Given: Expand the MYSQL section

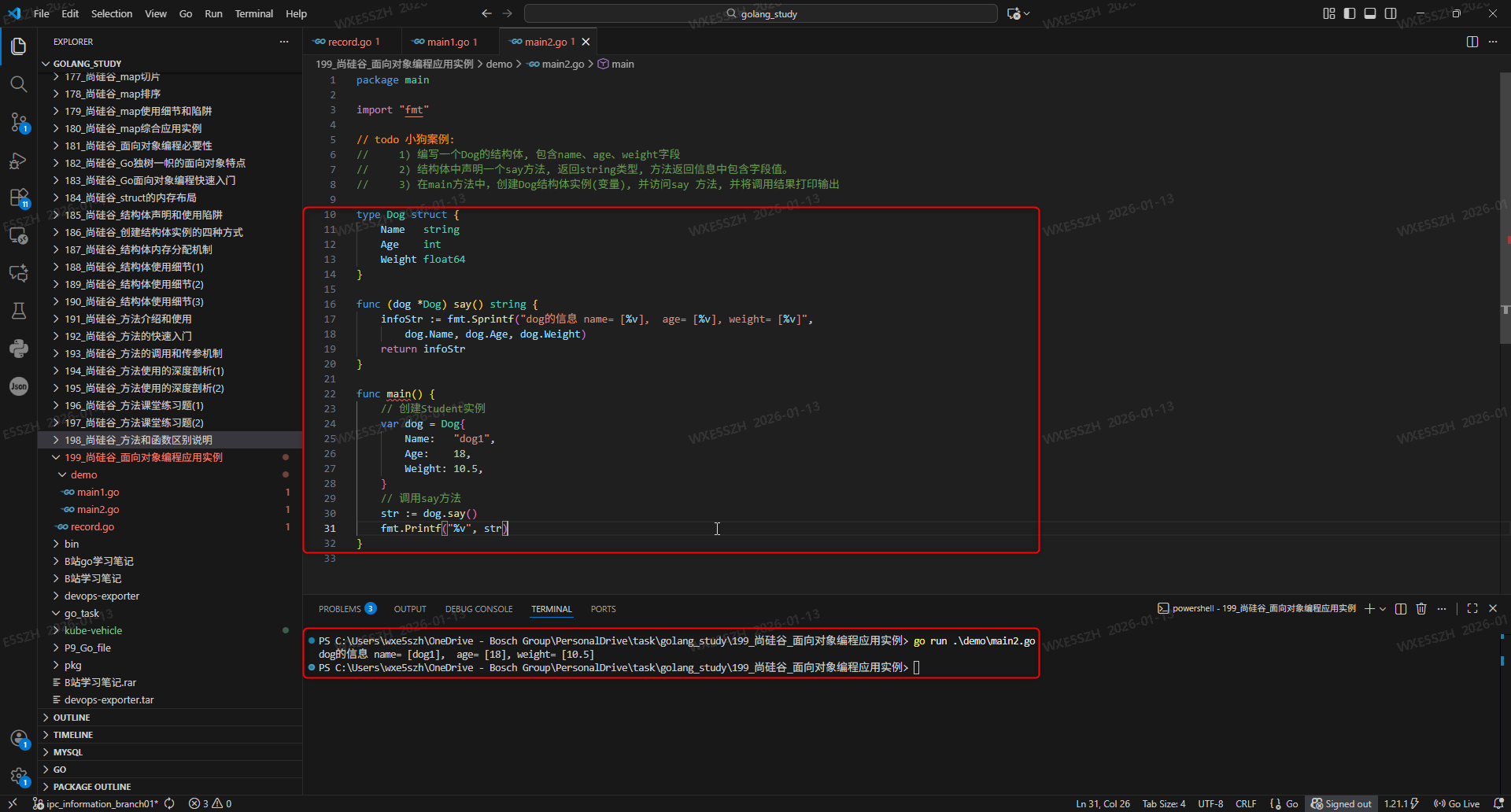Looking at the screenshot, I should pyautogui.click(x=170, y=752).
